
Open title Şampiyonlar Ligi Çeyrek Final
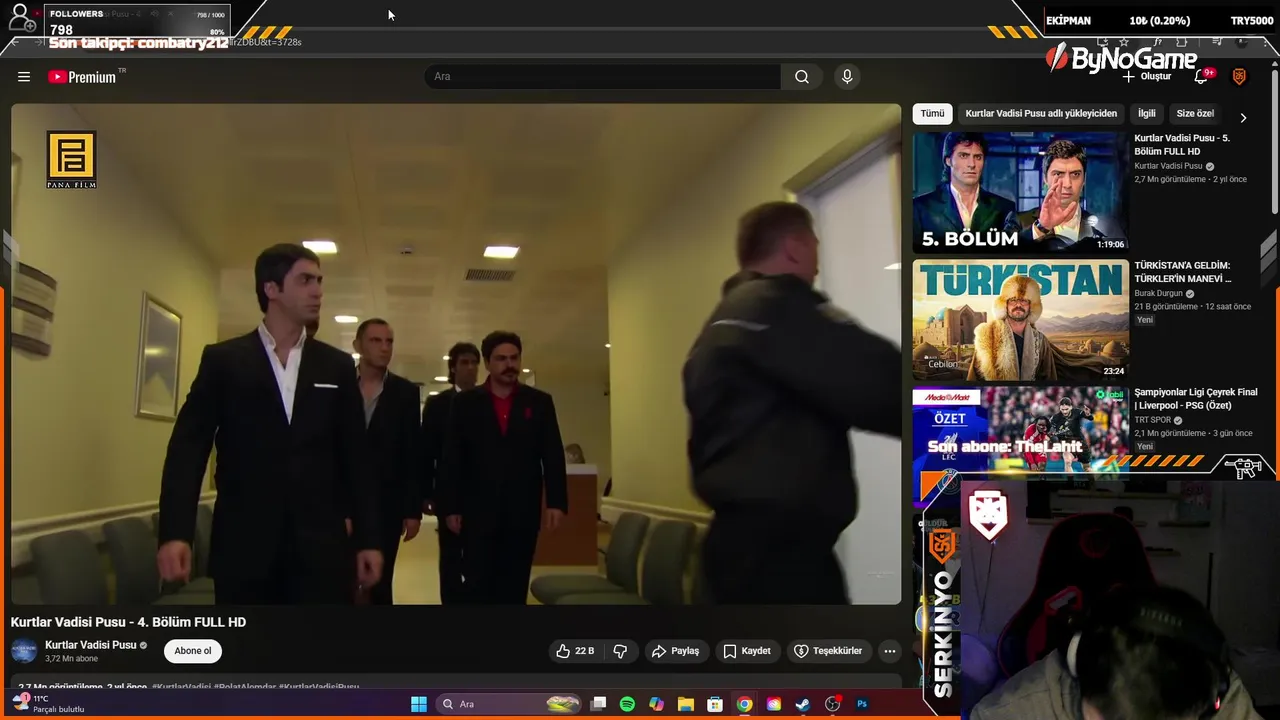point(1196,399)
